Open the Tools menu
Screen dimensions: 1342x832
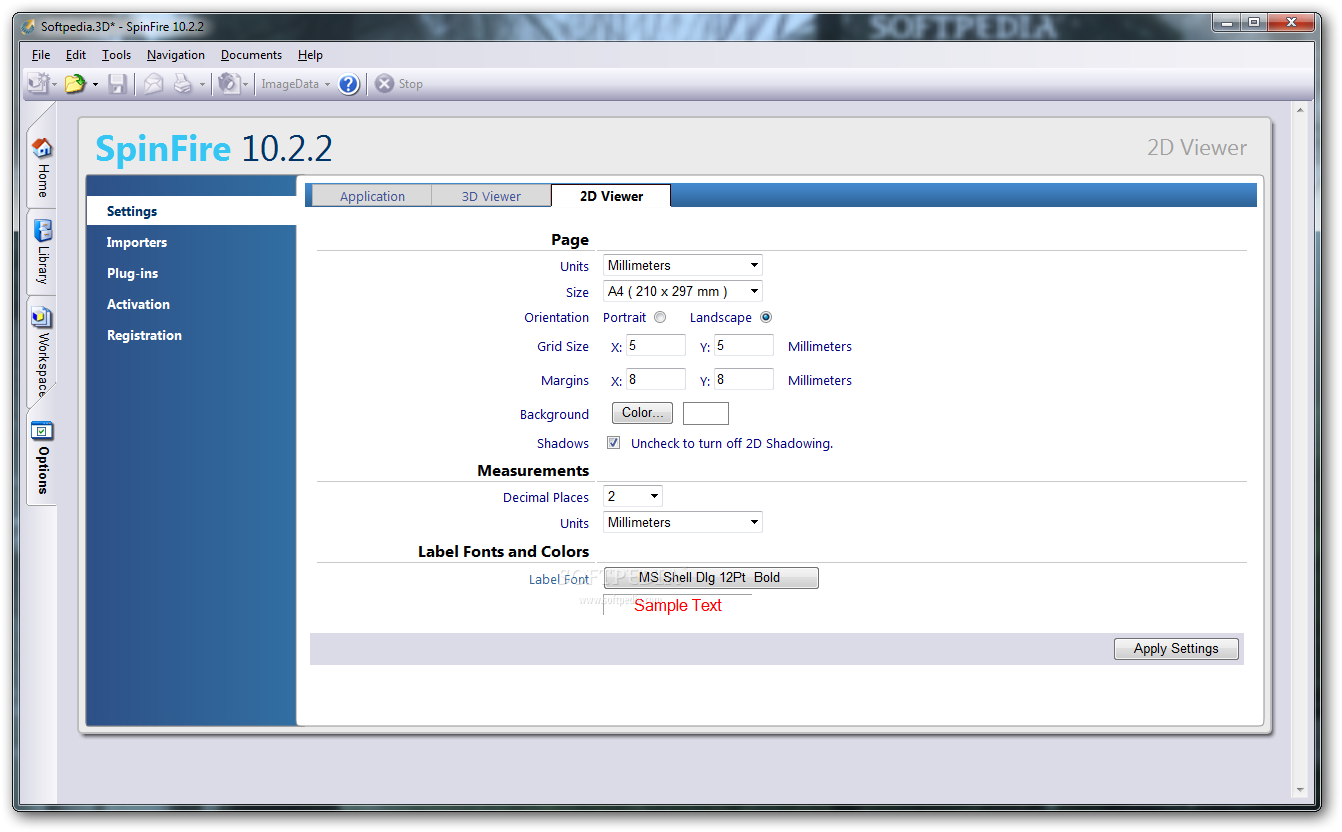(x=116, y=55)
